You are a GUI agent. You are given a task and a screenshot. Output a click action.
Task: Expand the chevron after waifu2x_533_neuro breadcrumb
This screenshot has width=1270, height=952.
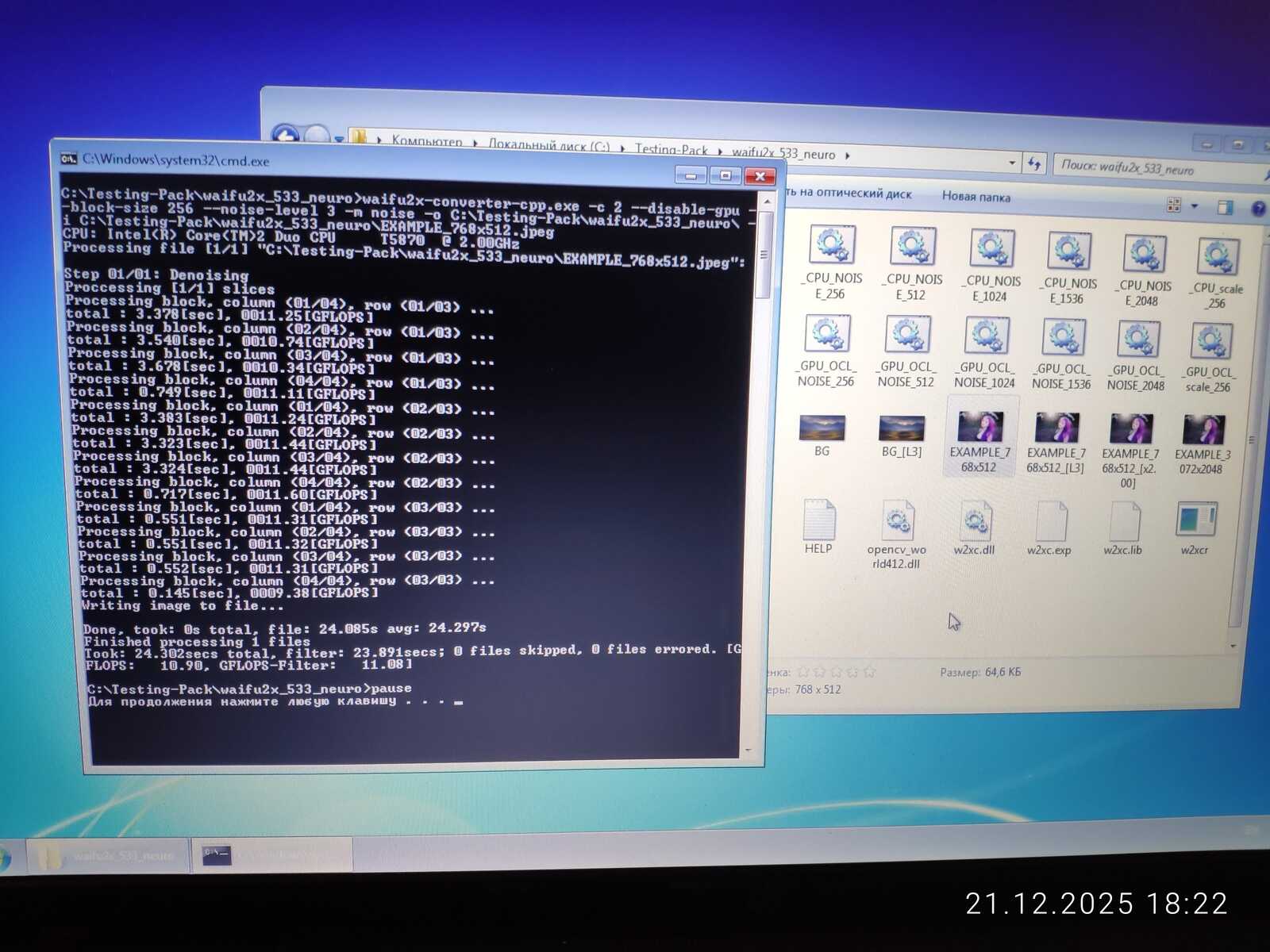point(848,155)
